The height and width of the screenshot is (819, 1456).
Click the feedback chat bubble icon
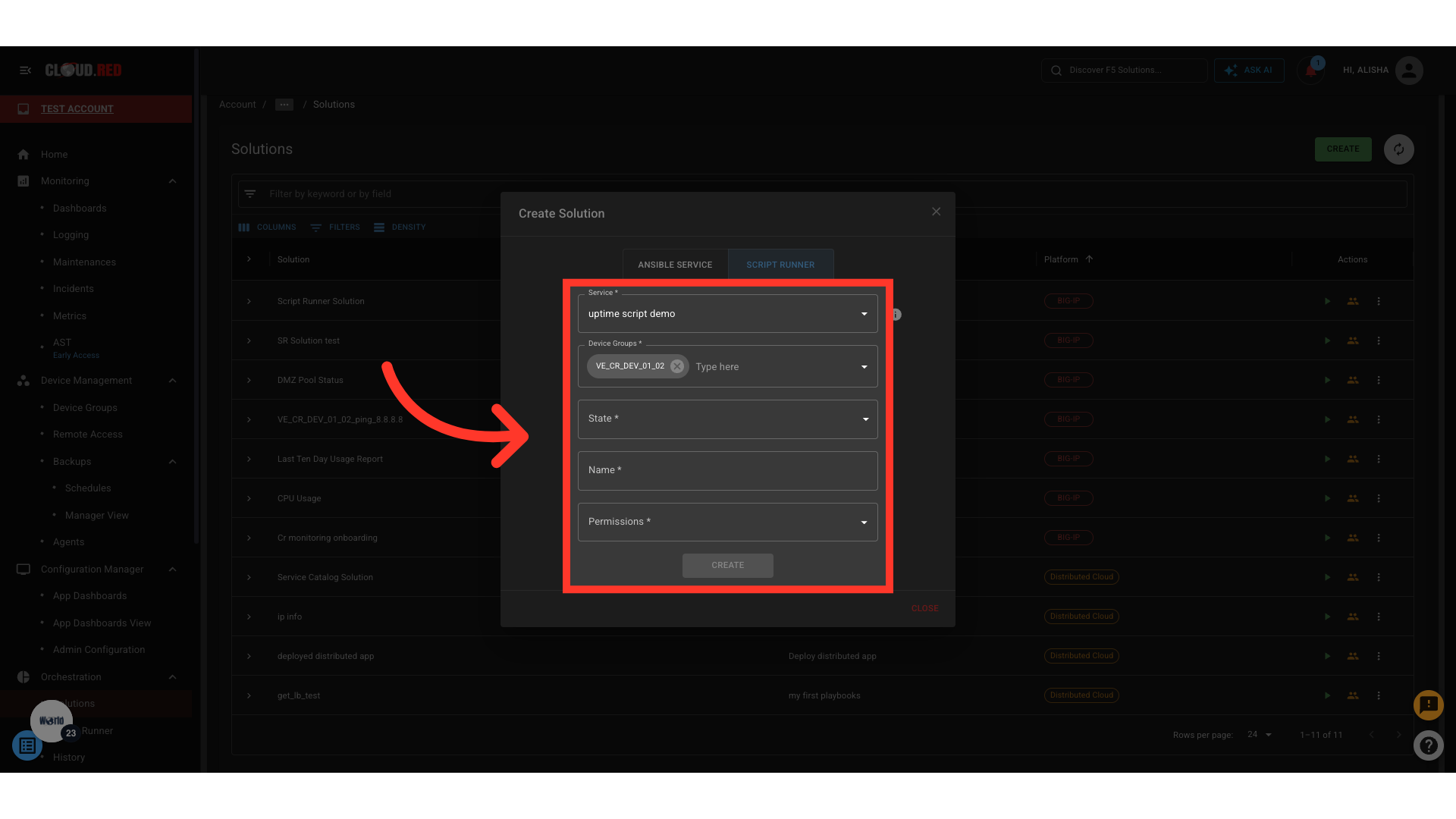click(1428, 704)
